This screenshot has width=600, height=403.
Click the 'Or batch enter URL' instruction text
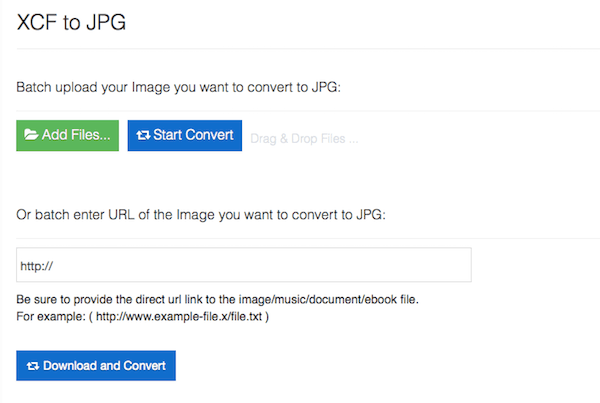coord(201,215)
